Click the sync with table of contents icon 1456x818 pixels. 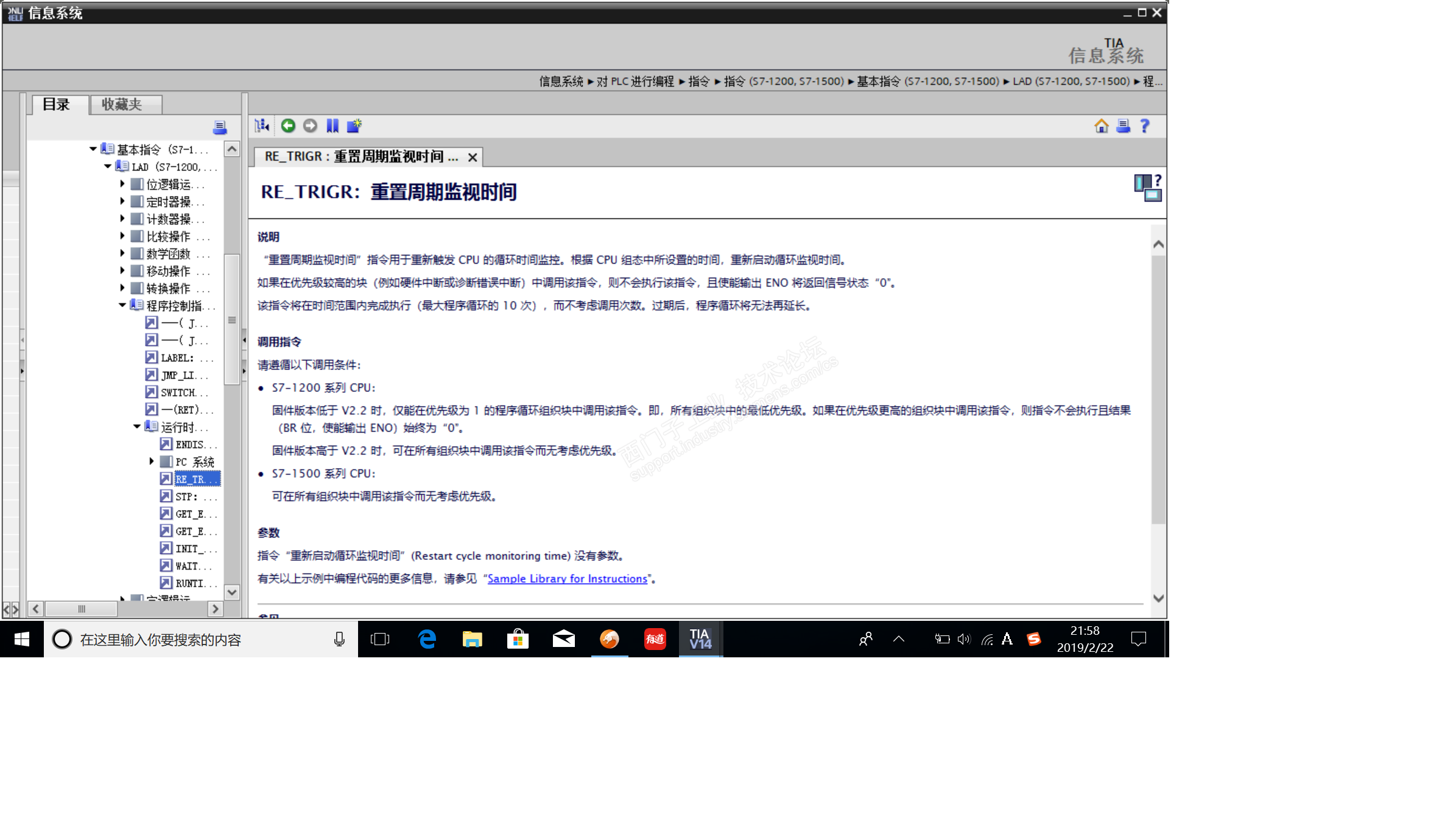coord(262,126)
